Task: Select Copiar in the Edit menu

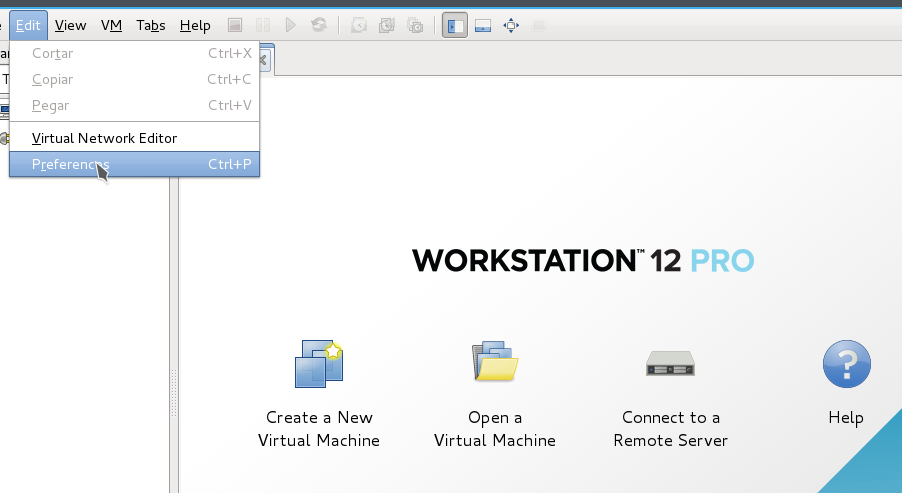Action: click(135, 79)
